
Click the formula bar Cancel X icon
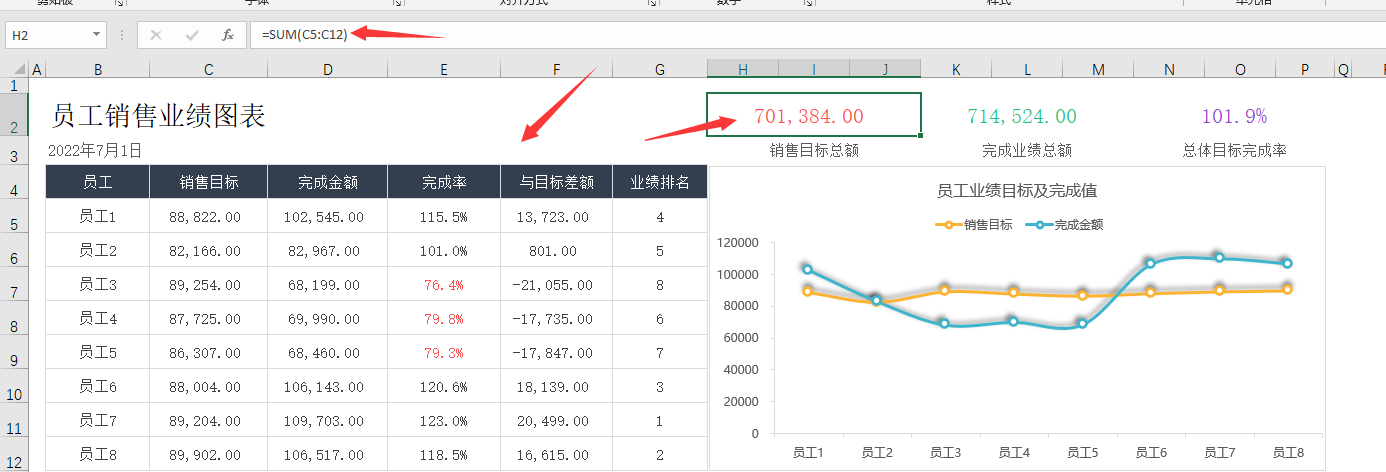click(x=156, y=35)
